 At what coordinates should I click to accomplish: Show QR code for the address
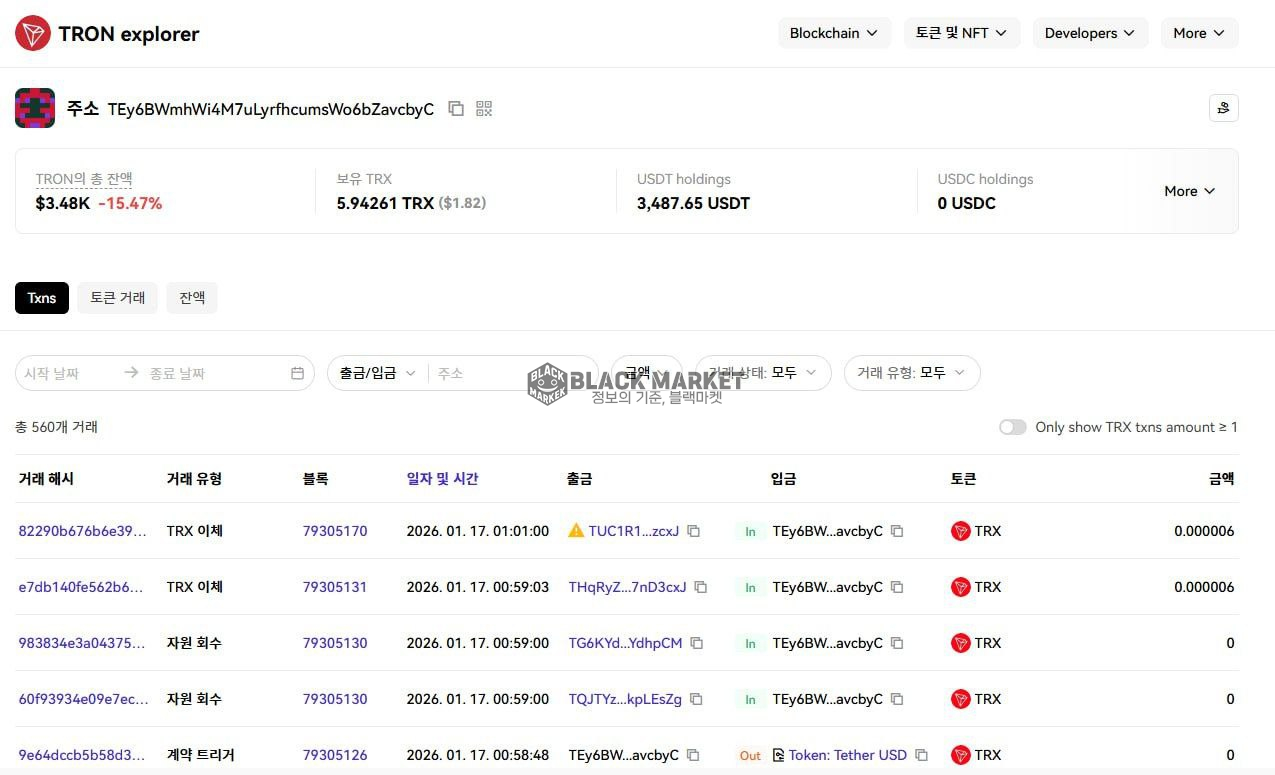(484, 109)
